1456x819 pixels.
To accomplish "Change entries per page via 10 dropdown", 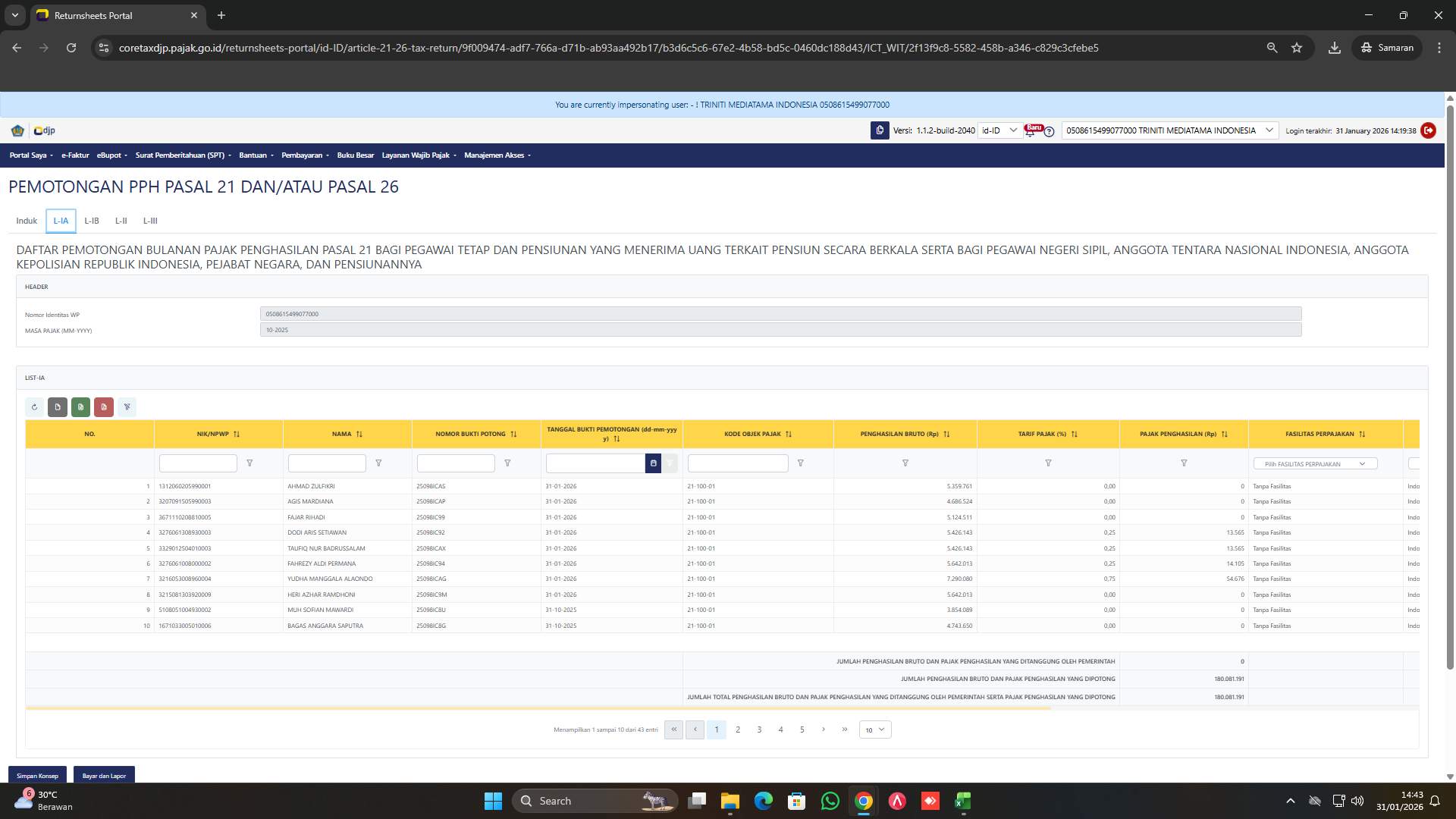I will 874,729.
